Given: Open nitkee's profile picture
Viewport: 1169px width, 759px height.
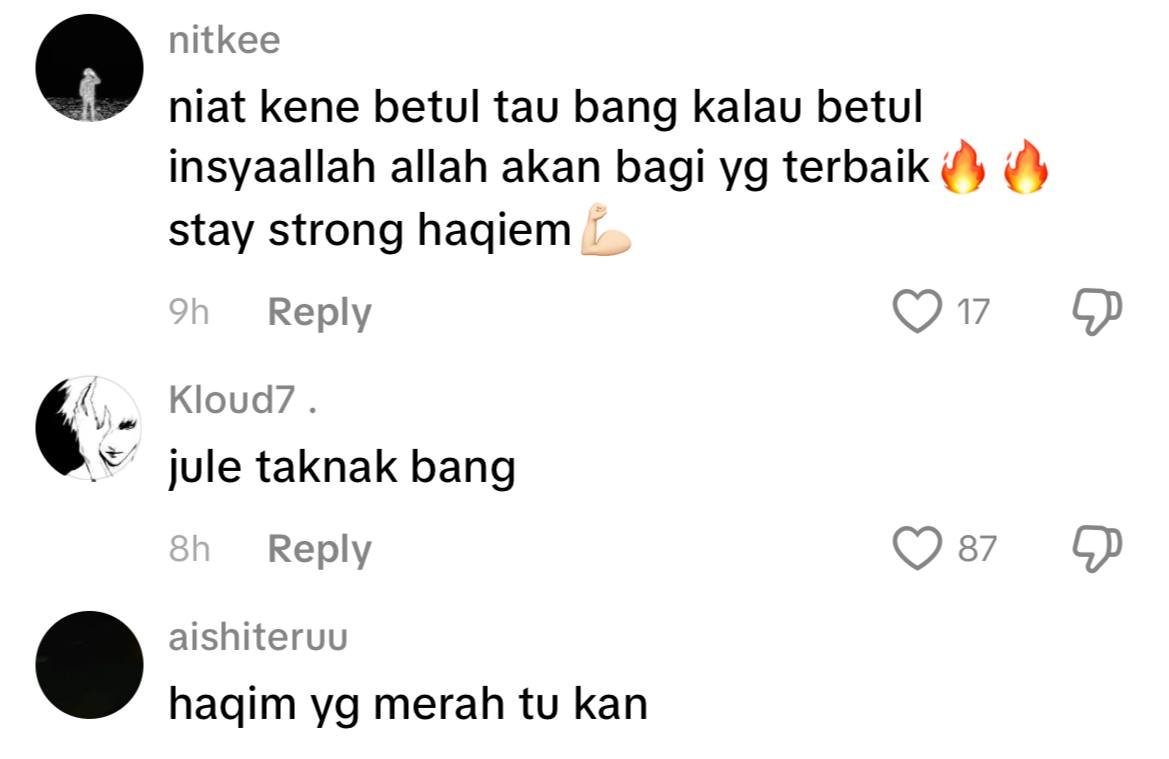Looking at the screenshot, I should (x=89, y=68).
